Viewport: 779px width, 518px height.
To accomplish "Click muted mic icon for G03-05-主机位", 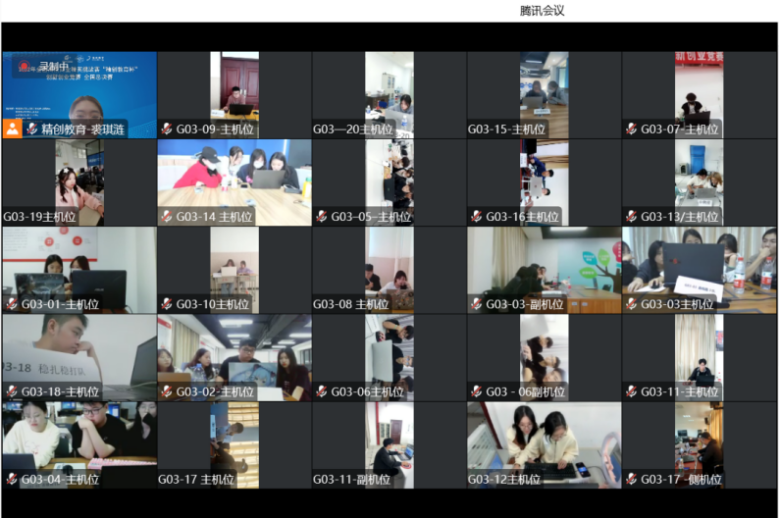I will click(x=321, y=217).
